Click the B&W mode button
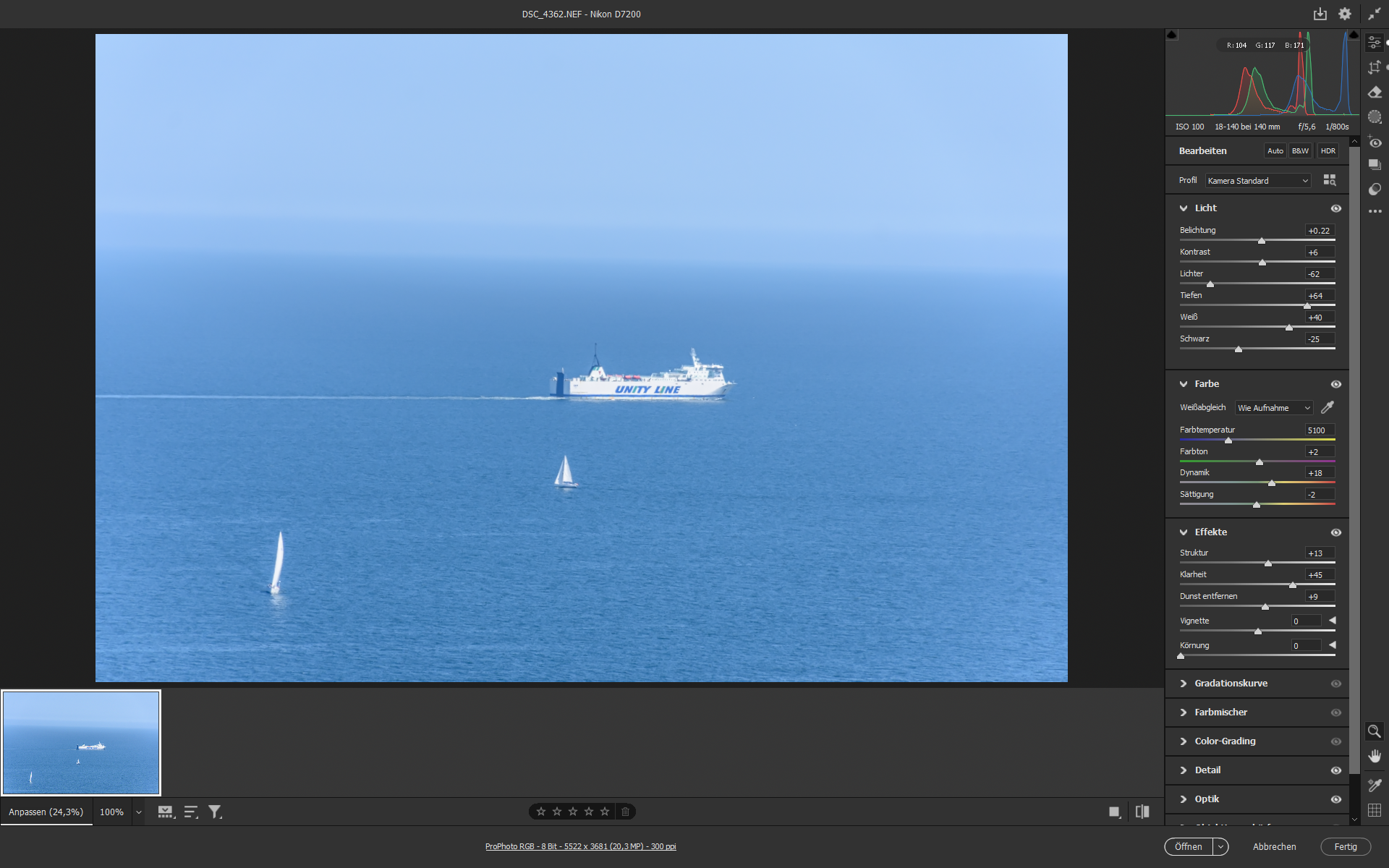The image size is (1389, 868). pyautogui.click(x=1300, y=151)
